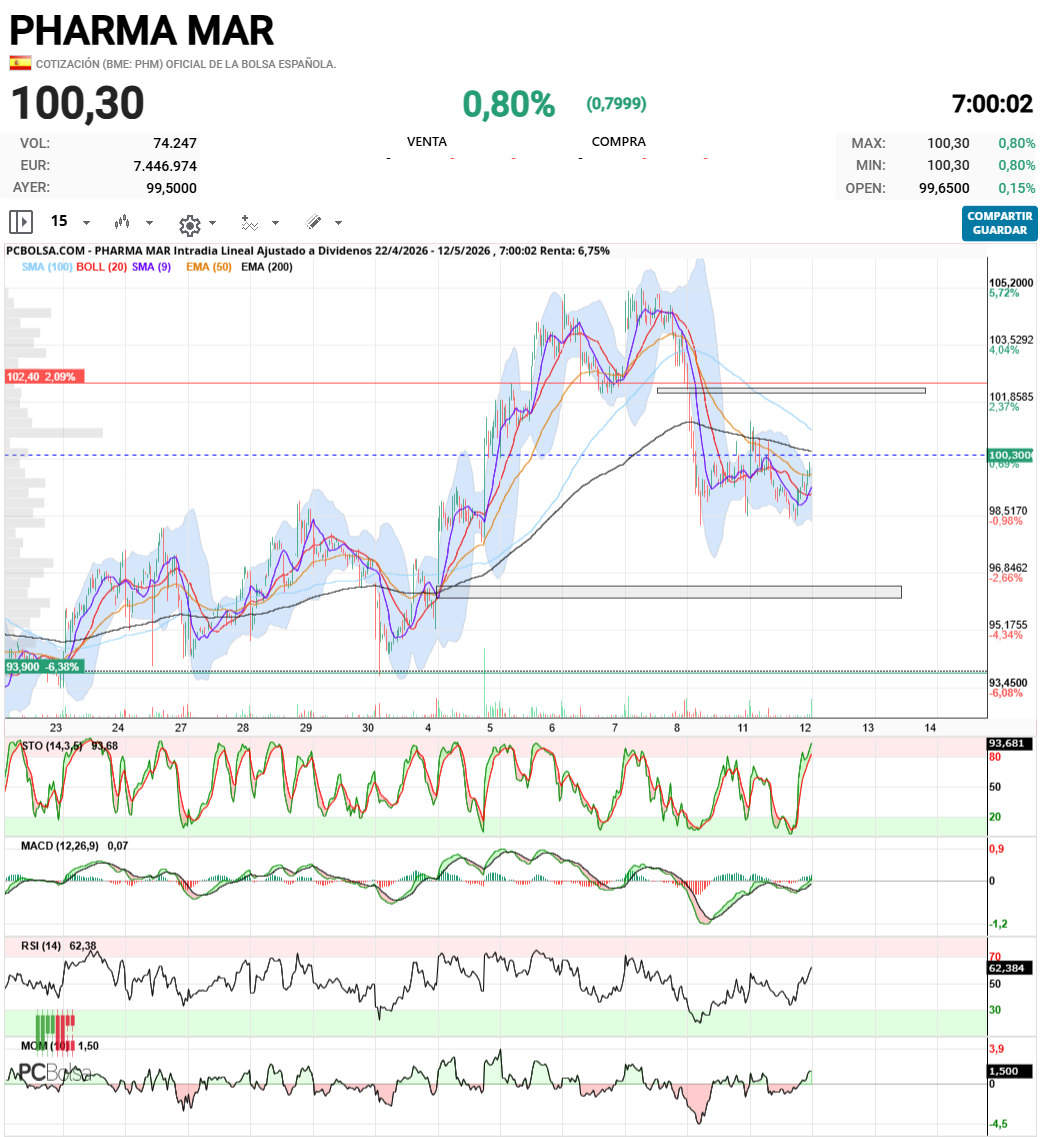This screenshot has width=1048, height=1137.
Task: Click the large green 0,80% change
Action: click(508, 104)
